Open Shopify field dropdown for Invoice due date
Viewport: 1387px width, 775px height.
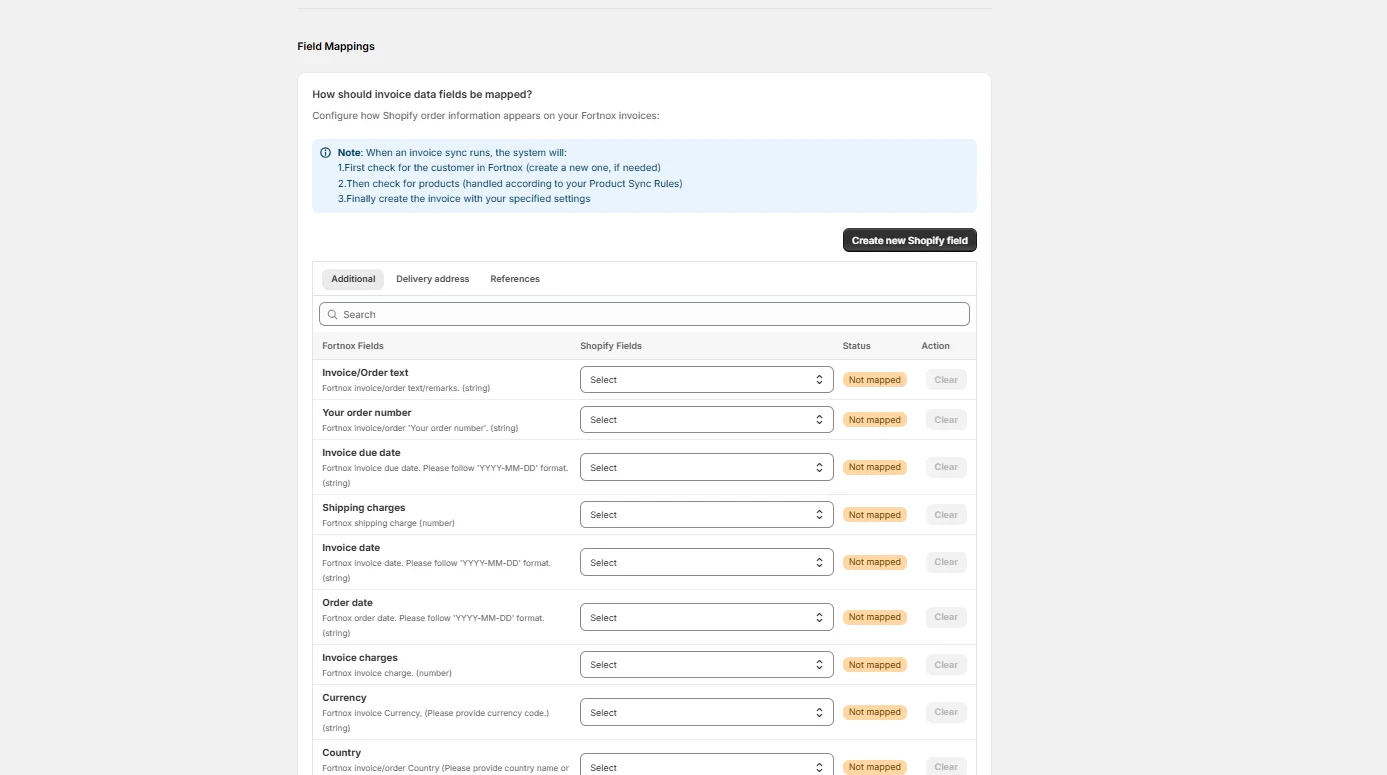coord(707,467)
